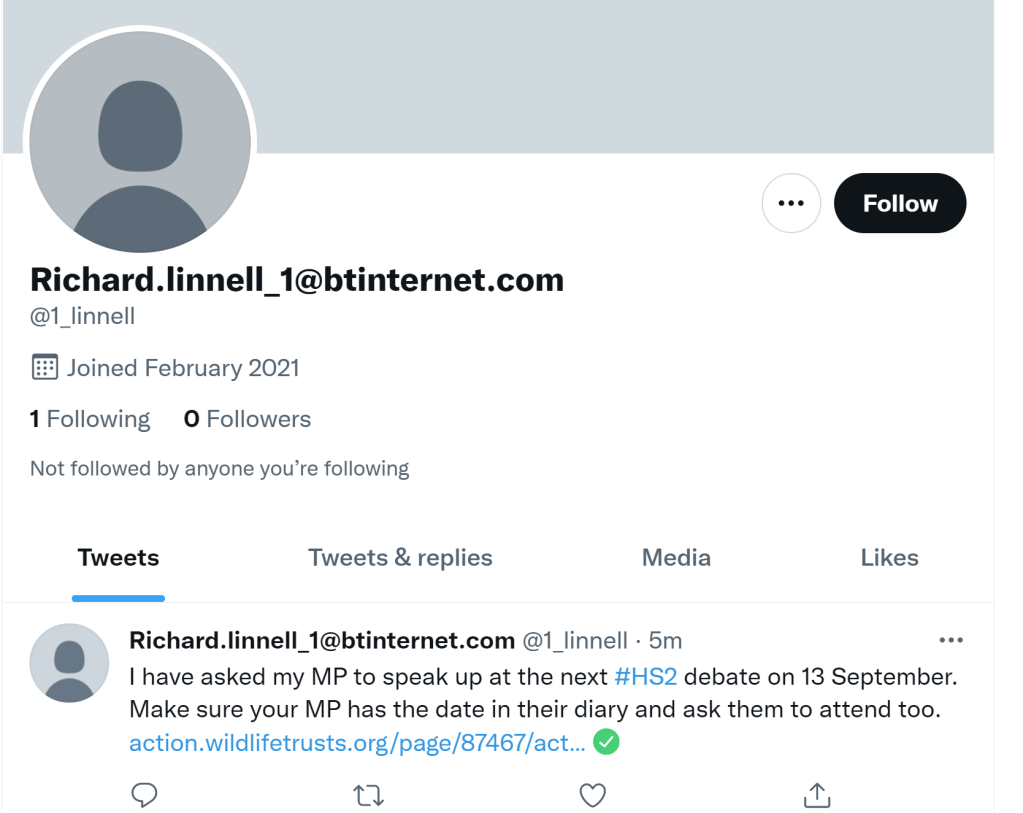Retweet the HS2 debate tweet

369,795
